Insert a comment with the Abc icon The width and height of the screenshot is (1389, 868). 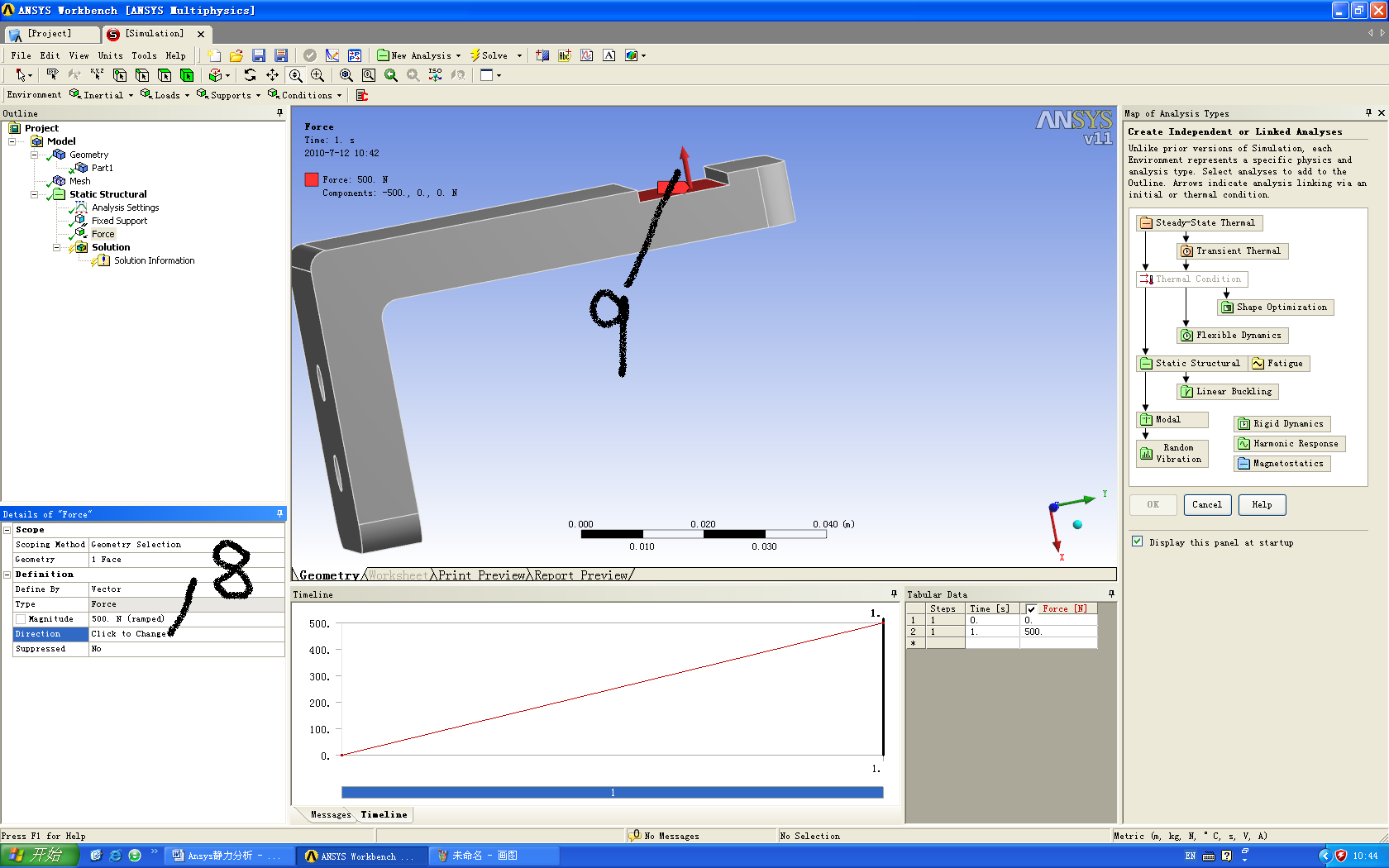point(565,55)
